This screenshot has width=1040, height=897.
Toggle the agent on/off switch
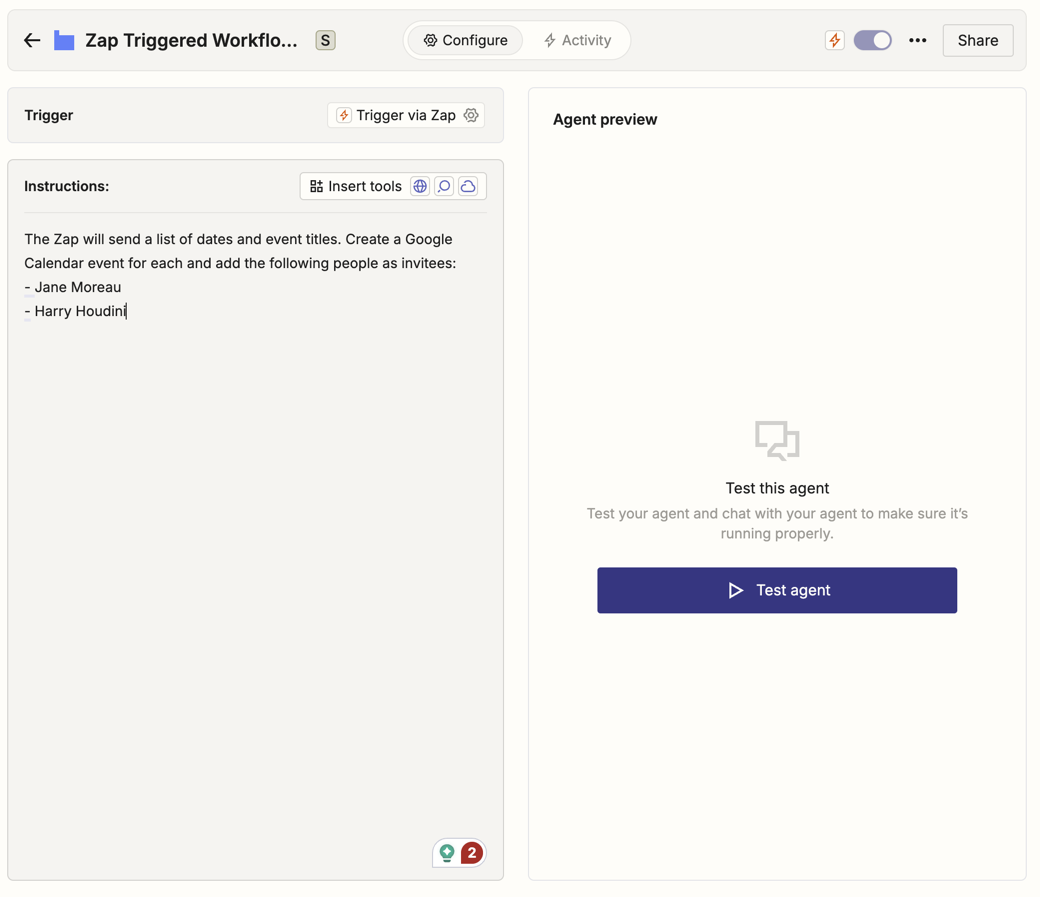pyautogui.click(x=872, y=41)
